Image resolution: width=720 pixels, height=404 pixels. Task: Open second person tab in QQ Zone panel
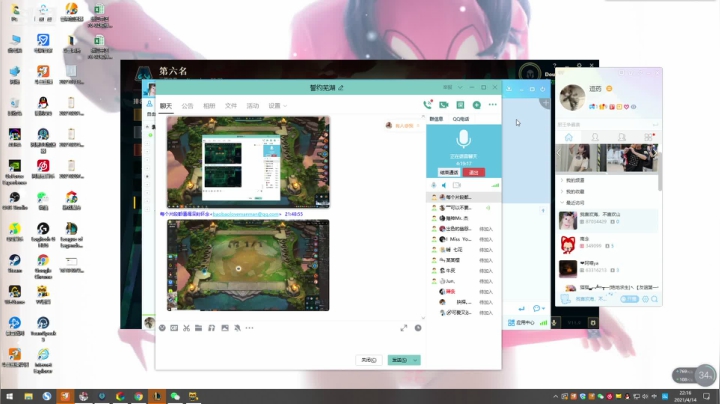622,137
